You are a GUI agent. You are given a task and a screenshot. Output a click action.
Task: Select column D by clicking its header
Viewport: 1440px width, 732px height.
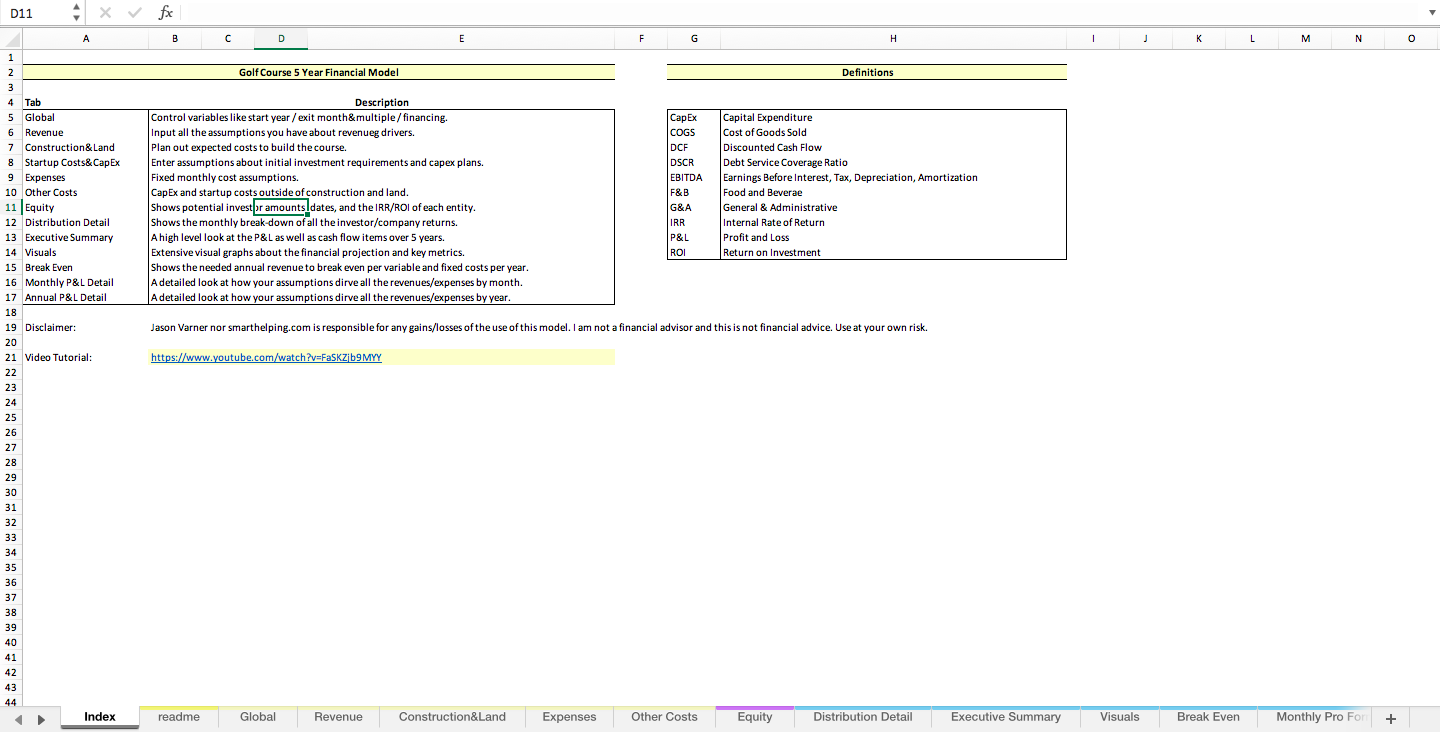(280, 38)
